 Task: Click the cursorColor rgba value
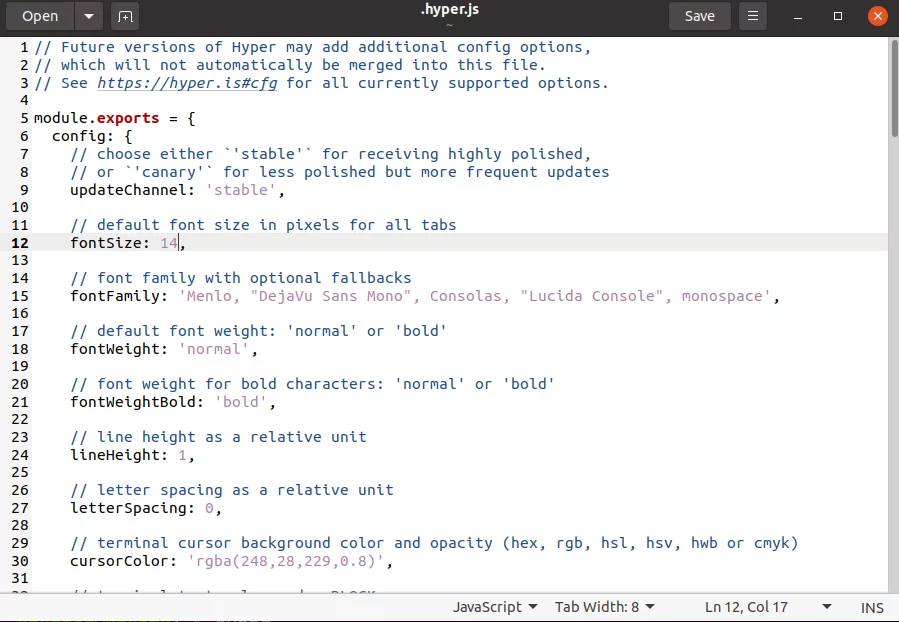tap(286, 561)
